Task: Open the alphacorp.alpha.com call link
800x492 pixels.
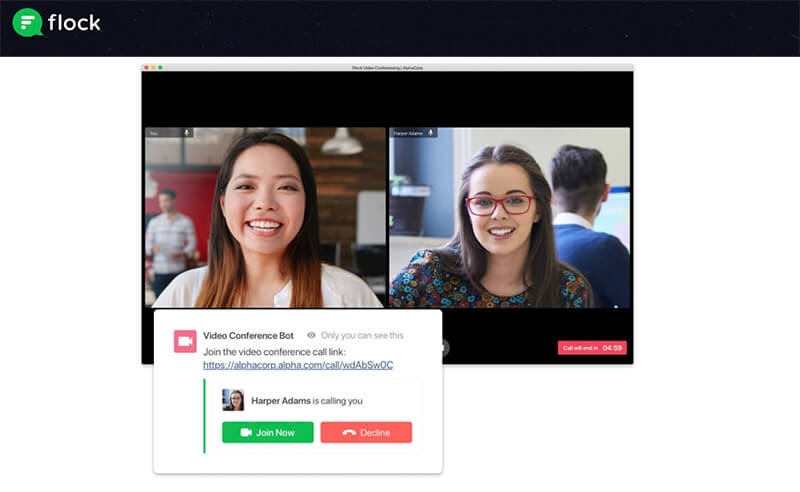Action: 298,365
